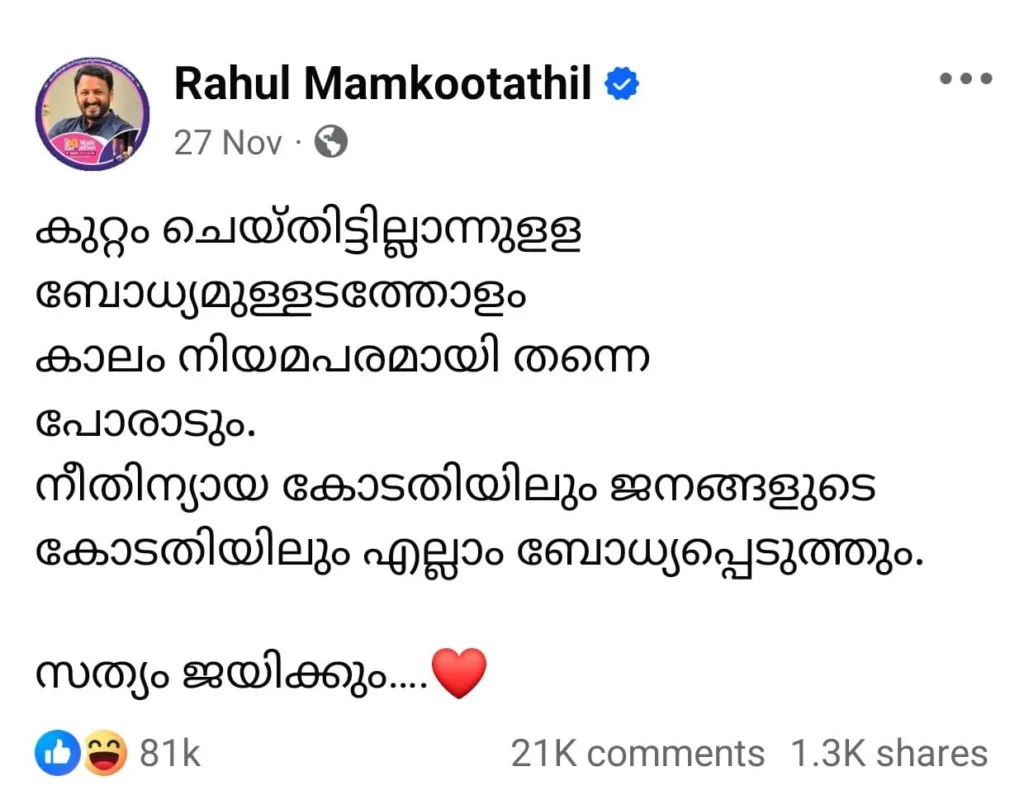Click the word നീതിന്യായ in the post
The width and height of the screenshot is (1024, 809).
point(150,488)
